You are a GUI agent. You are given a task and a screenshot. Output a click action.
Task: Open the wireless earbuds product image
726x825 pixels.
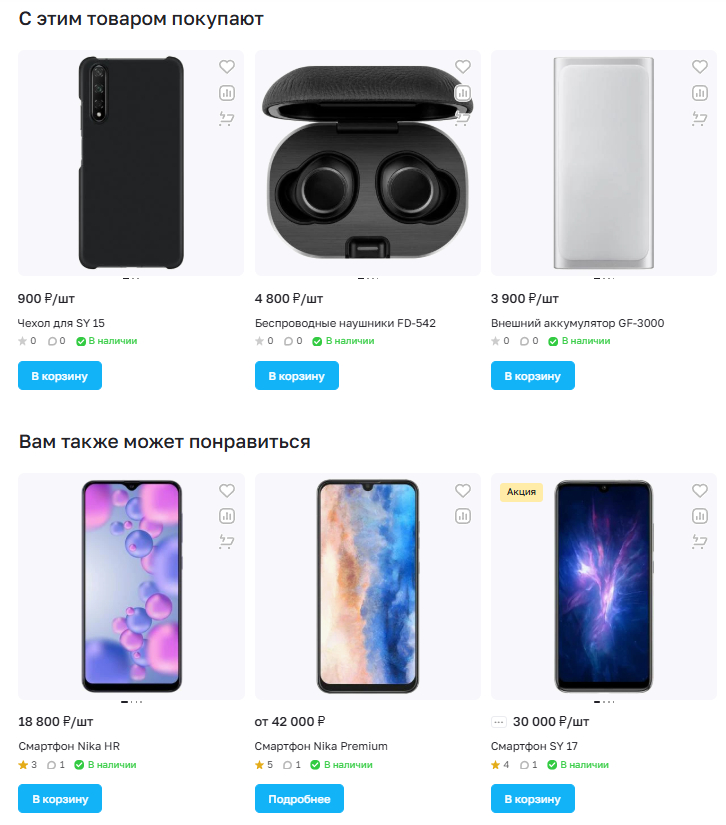[x=367, y=165]
